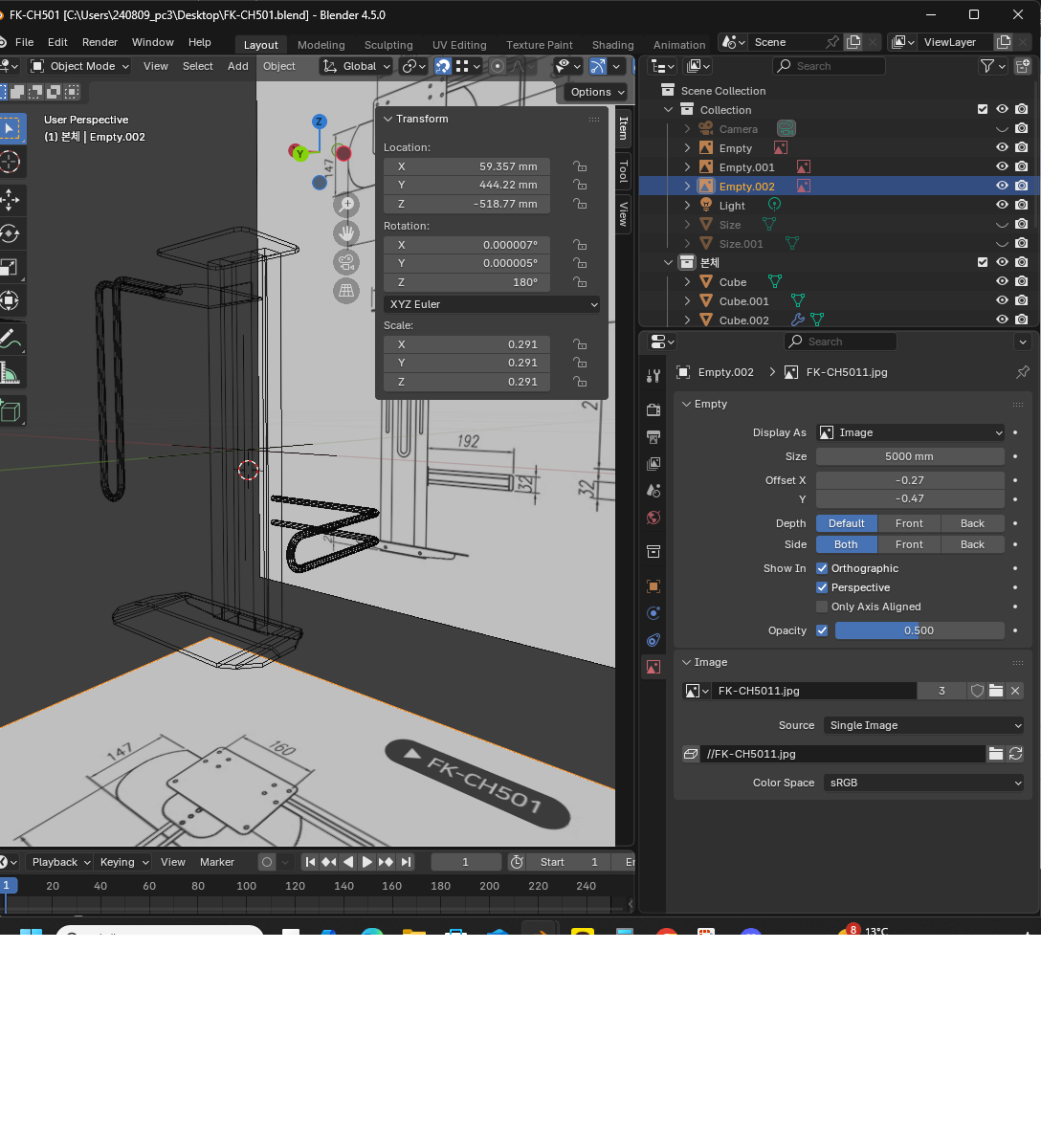Open the Color Space sRGB dropdown
Image resolution: width=1041 pixels, height=1148 pixels.
click(923, 783)
